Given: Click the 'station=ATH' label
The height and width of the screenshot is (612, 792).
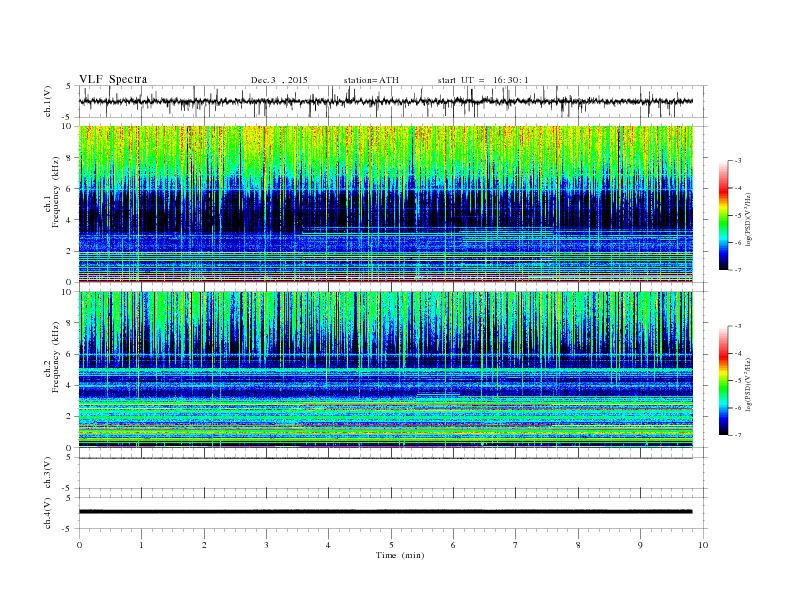Looking at the screenshot, I should coord(371,80).
